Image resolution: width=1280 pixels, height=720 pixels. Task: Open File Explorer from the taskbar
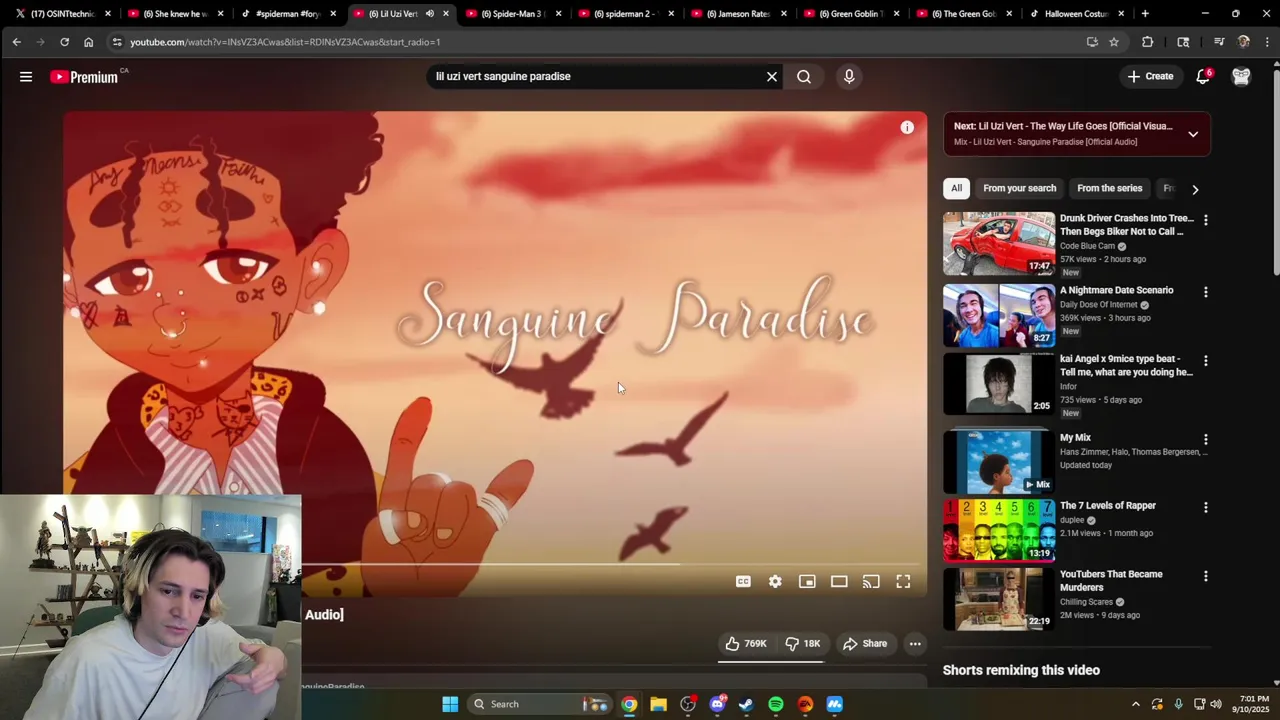658,704
